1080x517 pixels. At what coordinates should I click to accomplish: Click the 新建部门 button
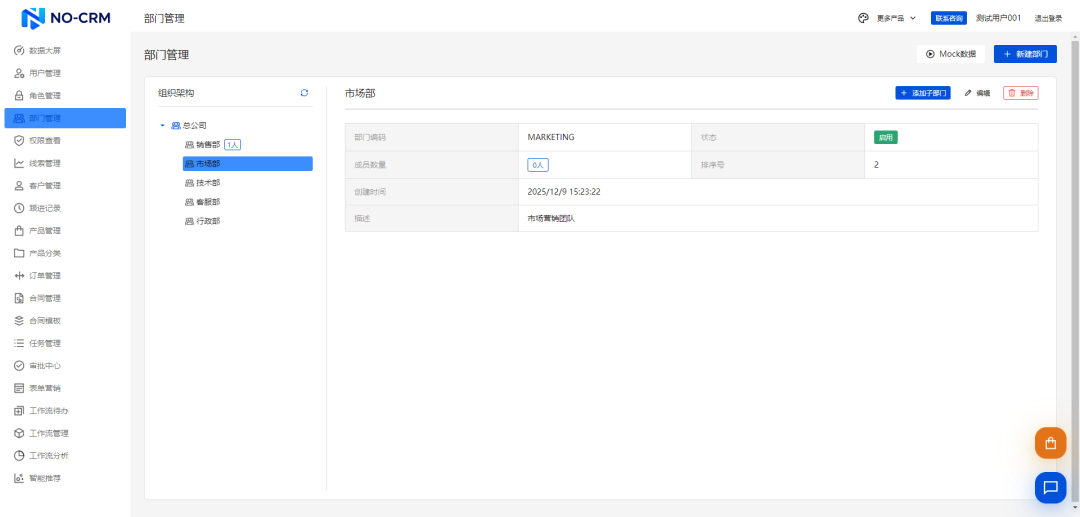point(1025,54)
